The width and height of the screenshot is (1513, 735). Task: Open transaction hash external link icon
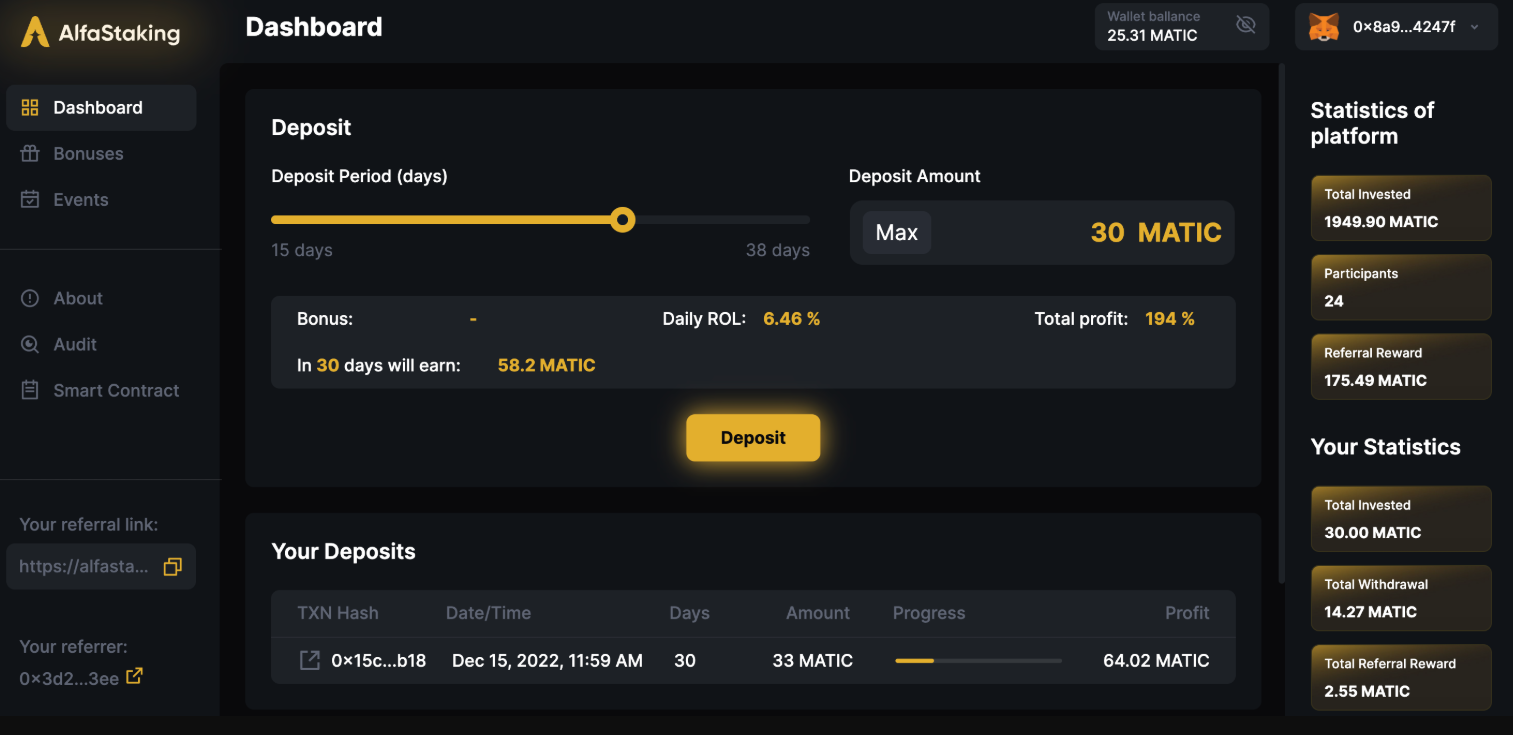[x=310, y=661]
